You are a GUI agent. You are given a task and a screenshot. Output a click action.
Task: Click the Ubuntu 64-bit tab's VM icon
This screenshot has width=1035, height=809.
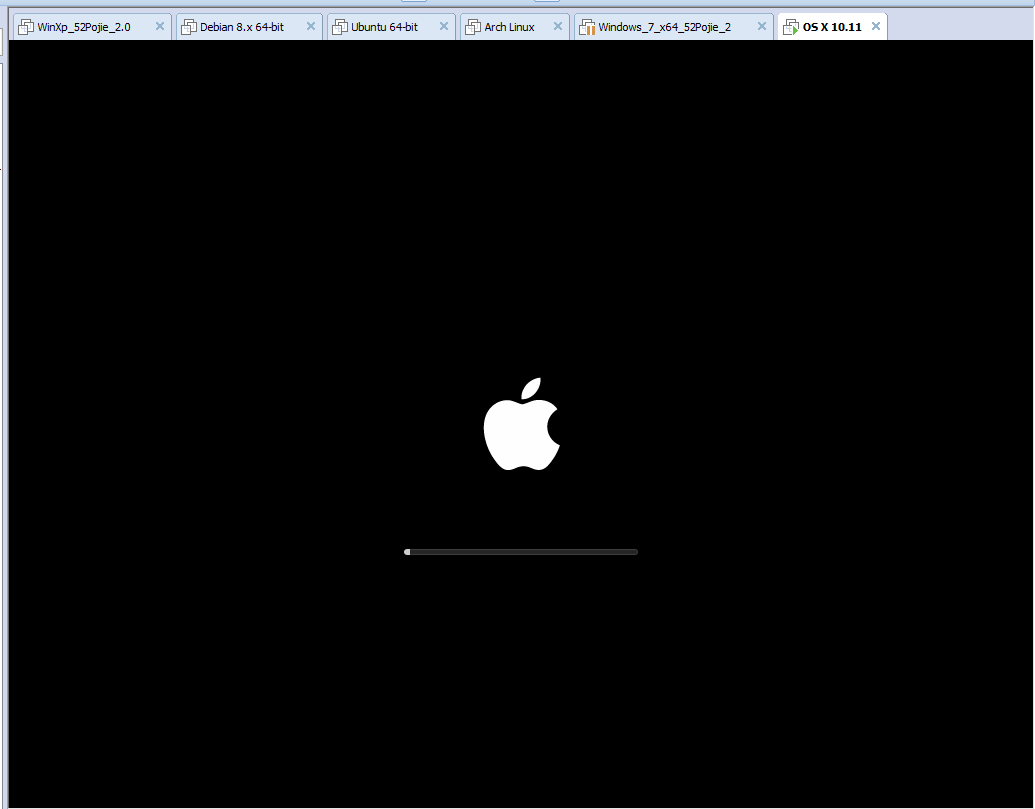click(340, 27)
